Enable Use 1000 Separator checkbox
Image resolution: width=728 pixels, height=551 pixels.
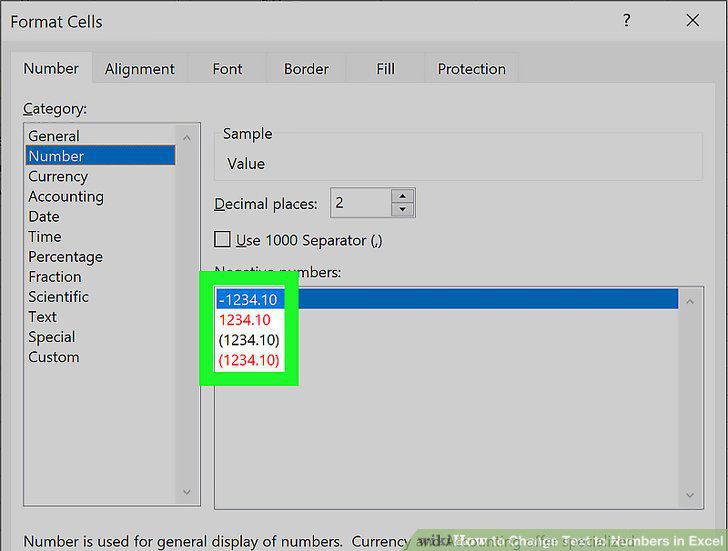(222, 240)
